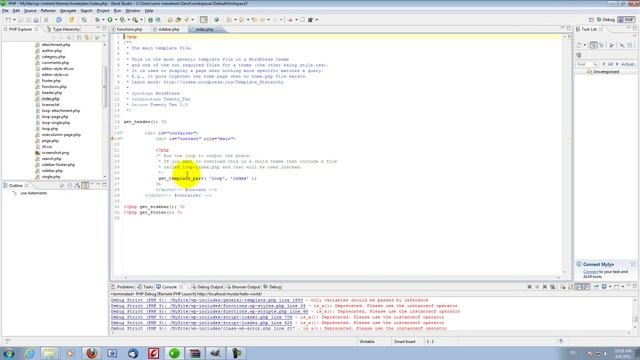
Task: Click Collapse All in PHP Explorer toolbar
Action: coord(79,38)
